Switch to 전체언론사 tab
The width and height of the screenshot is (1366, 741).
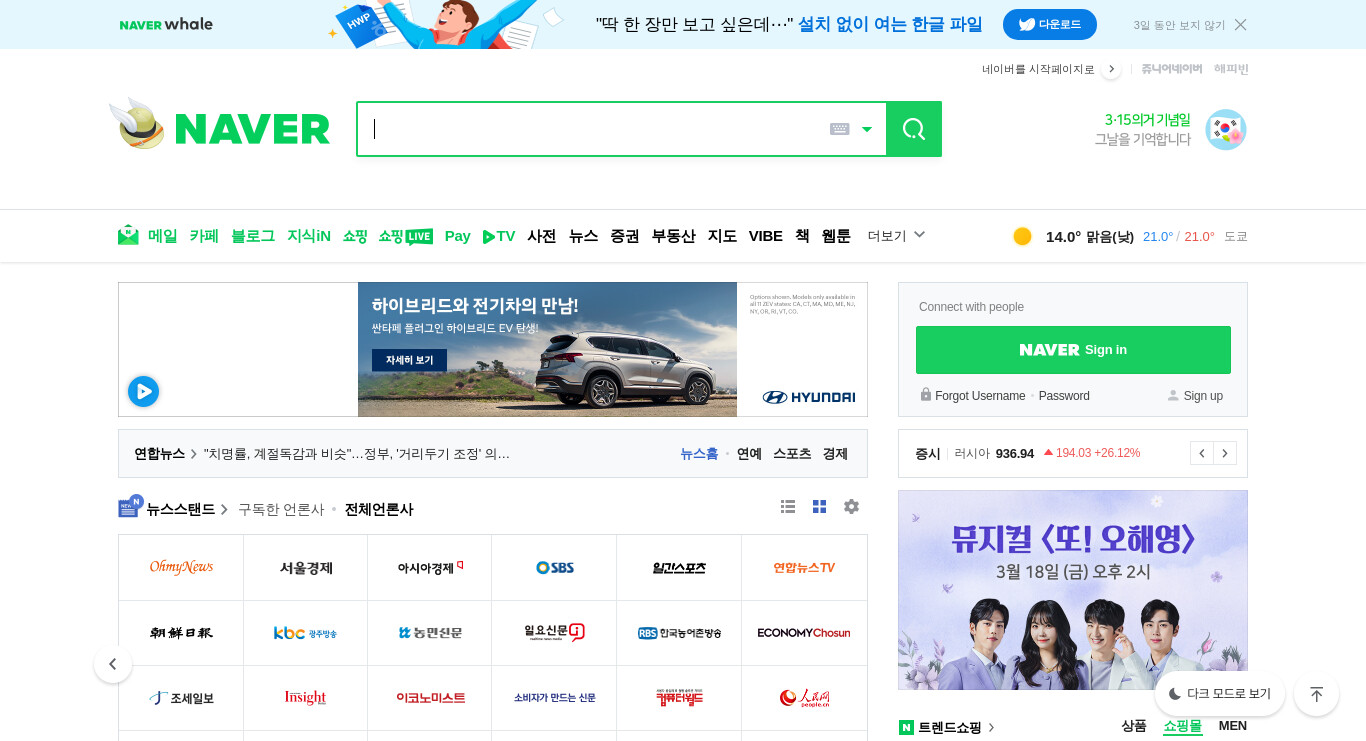point(379,509)
